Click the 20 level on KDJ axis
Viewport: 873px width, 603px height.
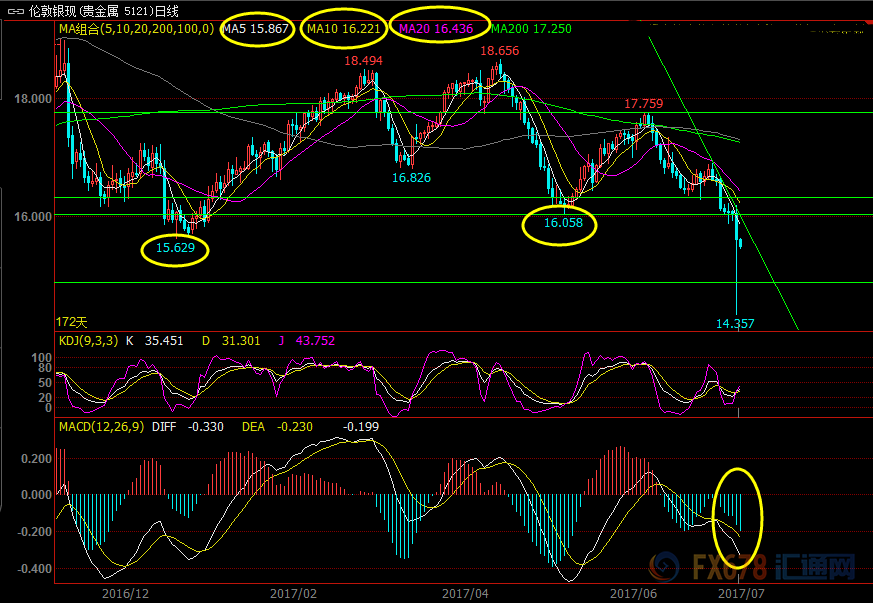tap(45, 397)
